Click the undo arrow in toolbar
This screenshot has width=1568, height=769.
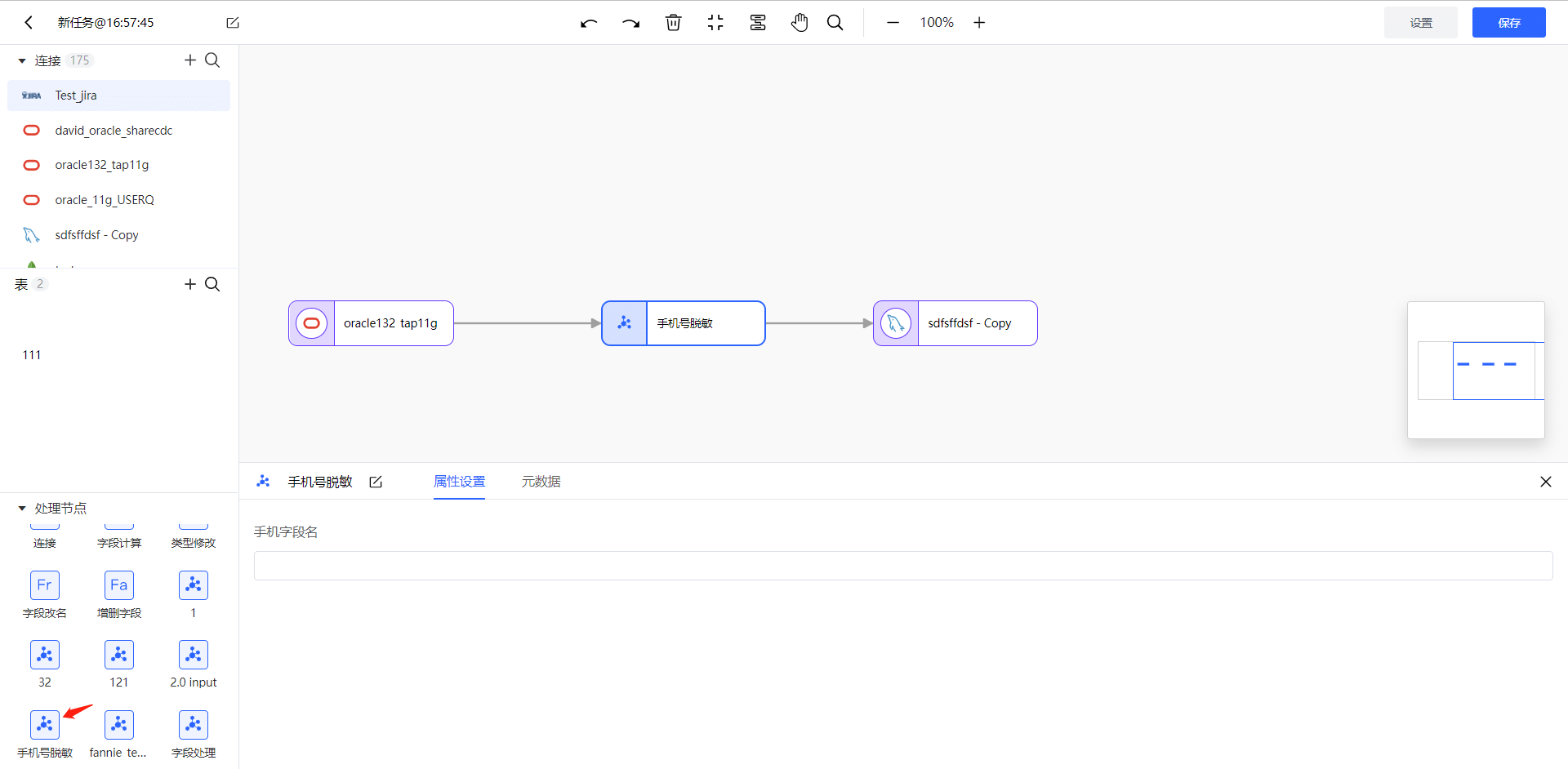589,23
